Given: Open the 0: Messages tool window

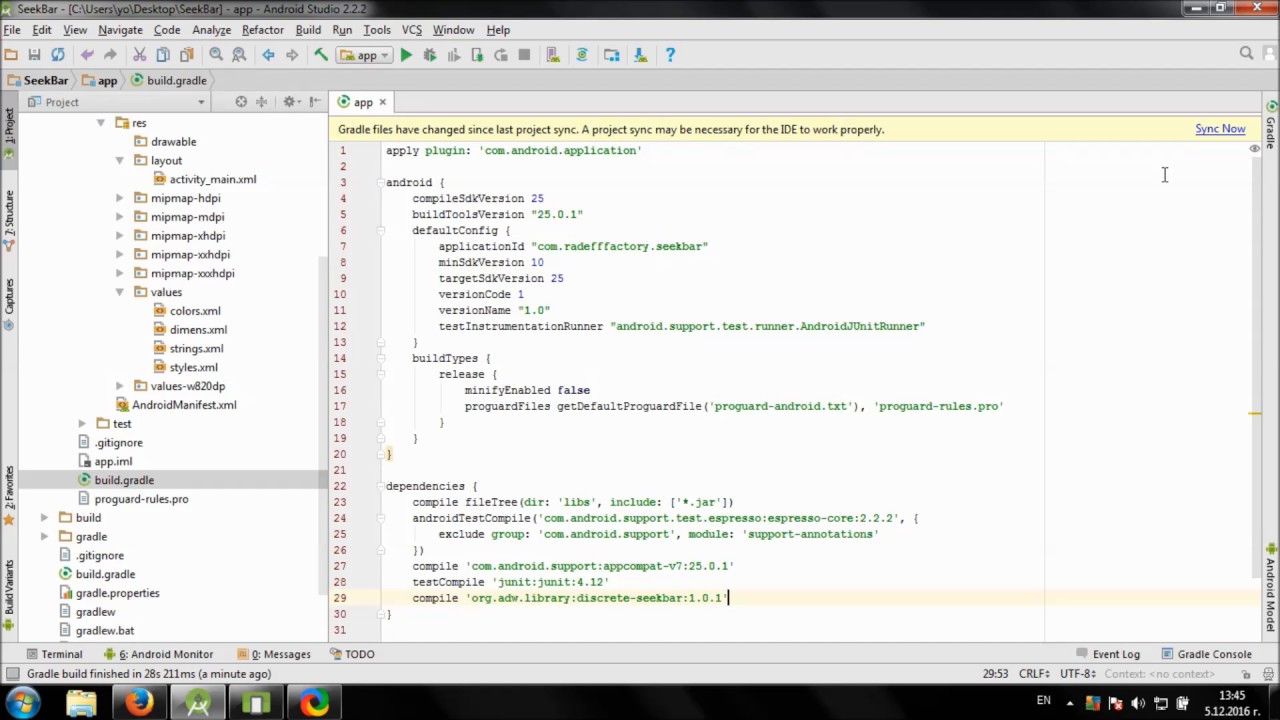Looking at the screenshot, I should point(273,654).
